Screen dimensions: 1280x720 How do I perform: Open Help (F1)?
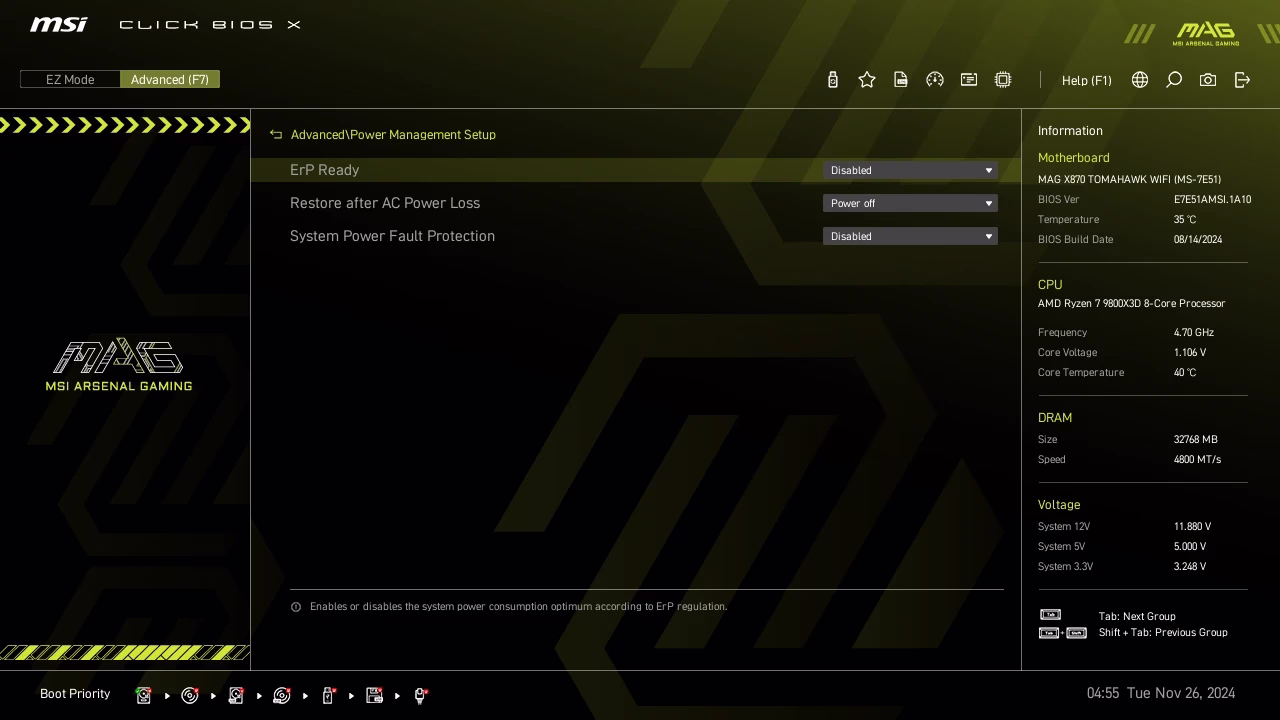(1087, 80)
